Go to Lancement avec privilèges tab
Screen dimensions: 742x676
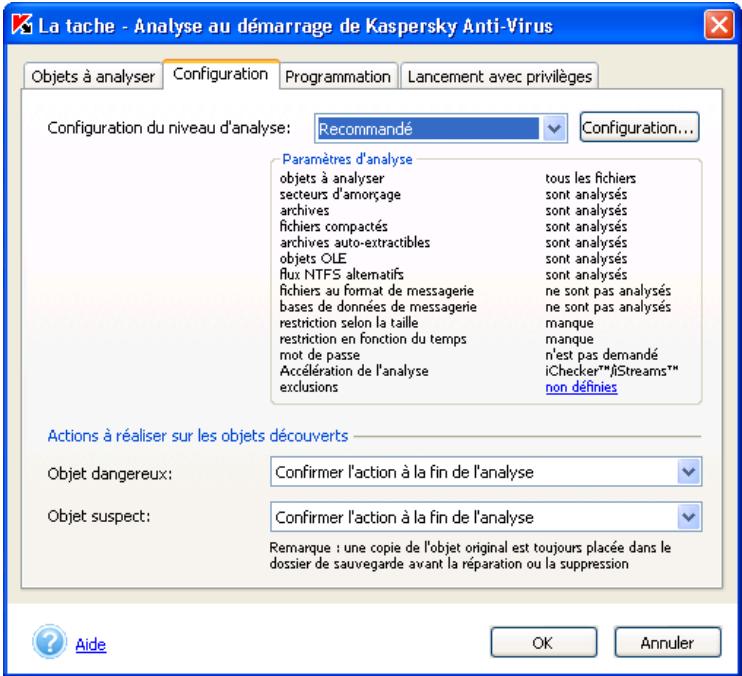500,76
